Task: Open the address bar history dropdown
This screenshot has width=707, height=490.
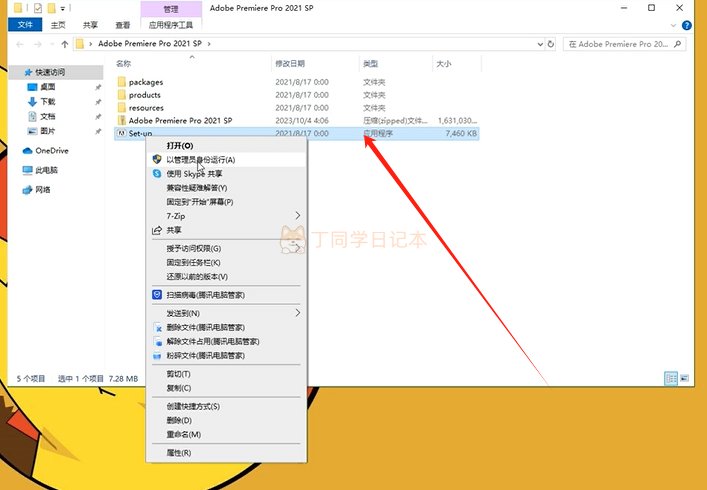Action: tap(540, 44)
